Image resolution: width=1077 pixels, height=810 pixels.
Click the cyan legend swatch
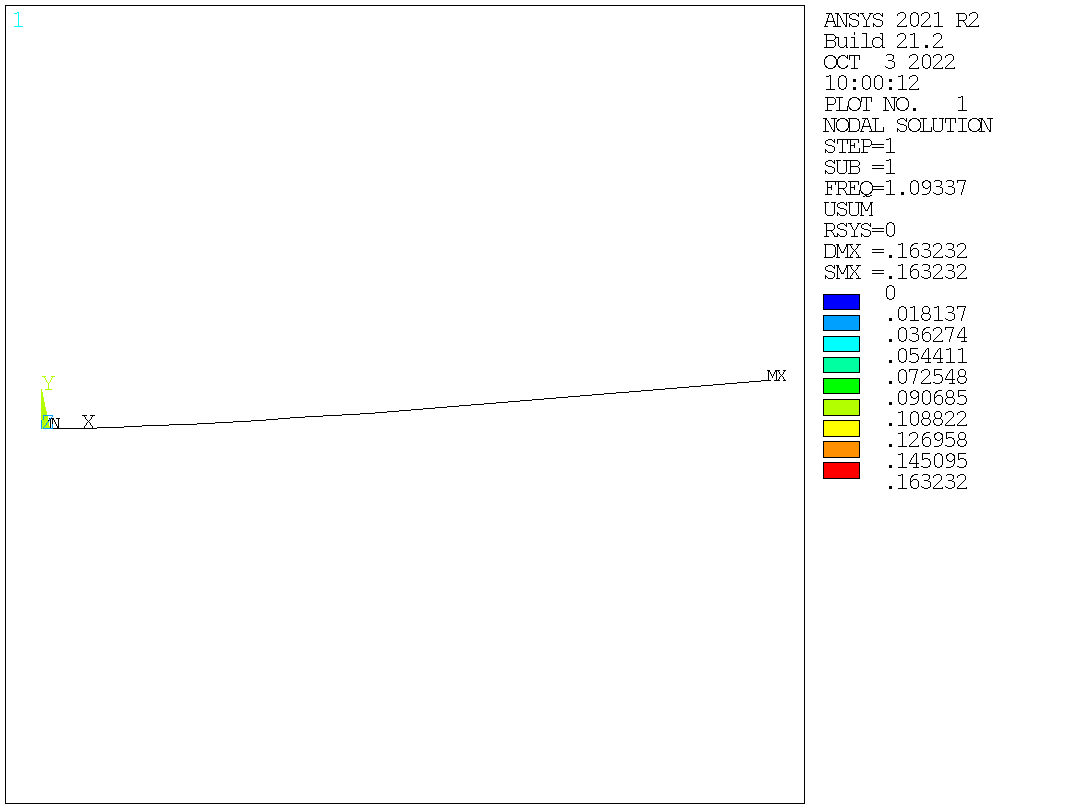pyautogui.click(x=841, y=344)
